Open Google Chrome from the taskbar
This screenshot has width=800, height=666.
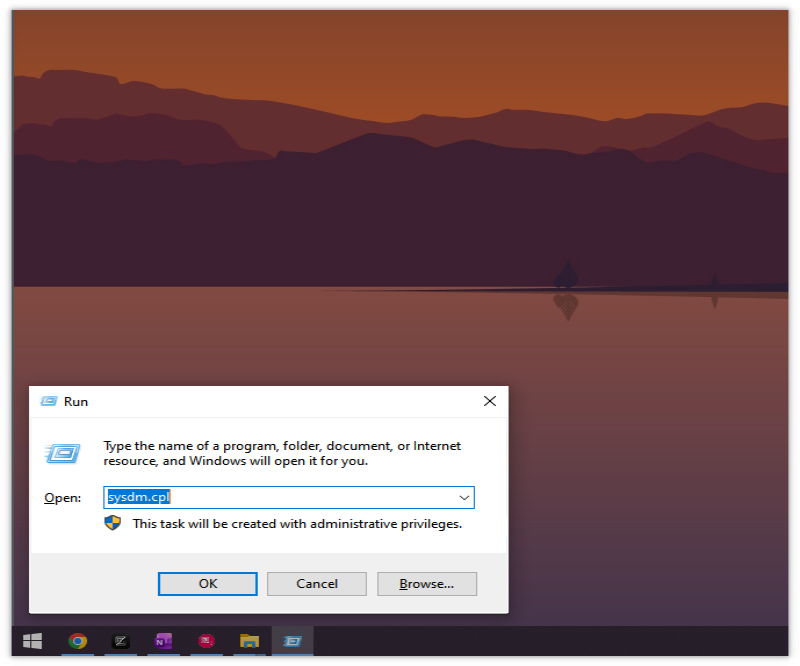point(78,640)
